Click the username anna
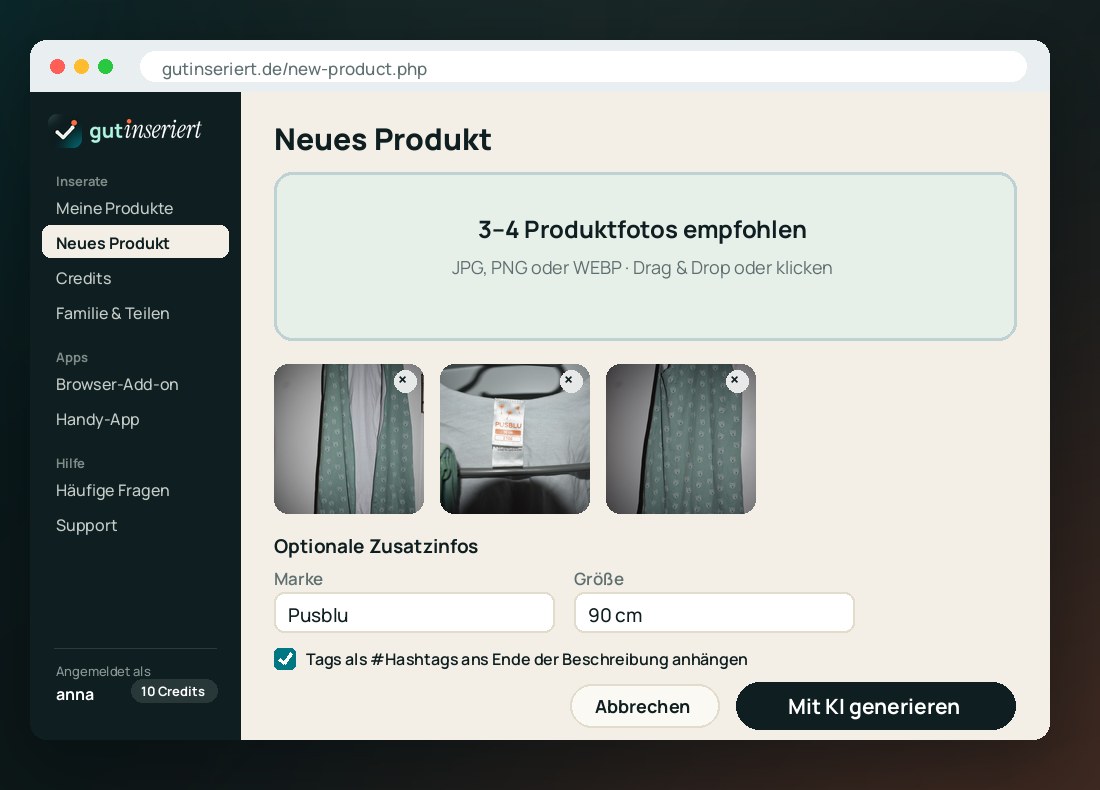The image size is (1100, 790). click(x=75, y=695)
